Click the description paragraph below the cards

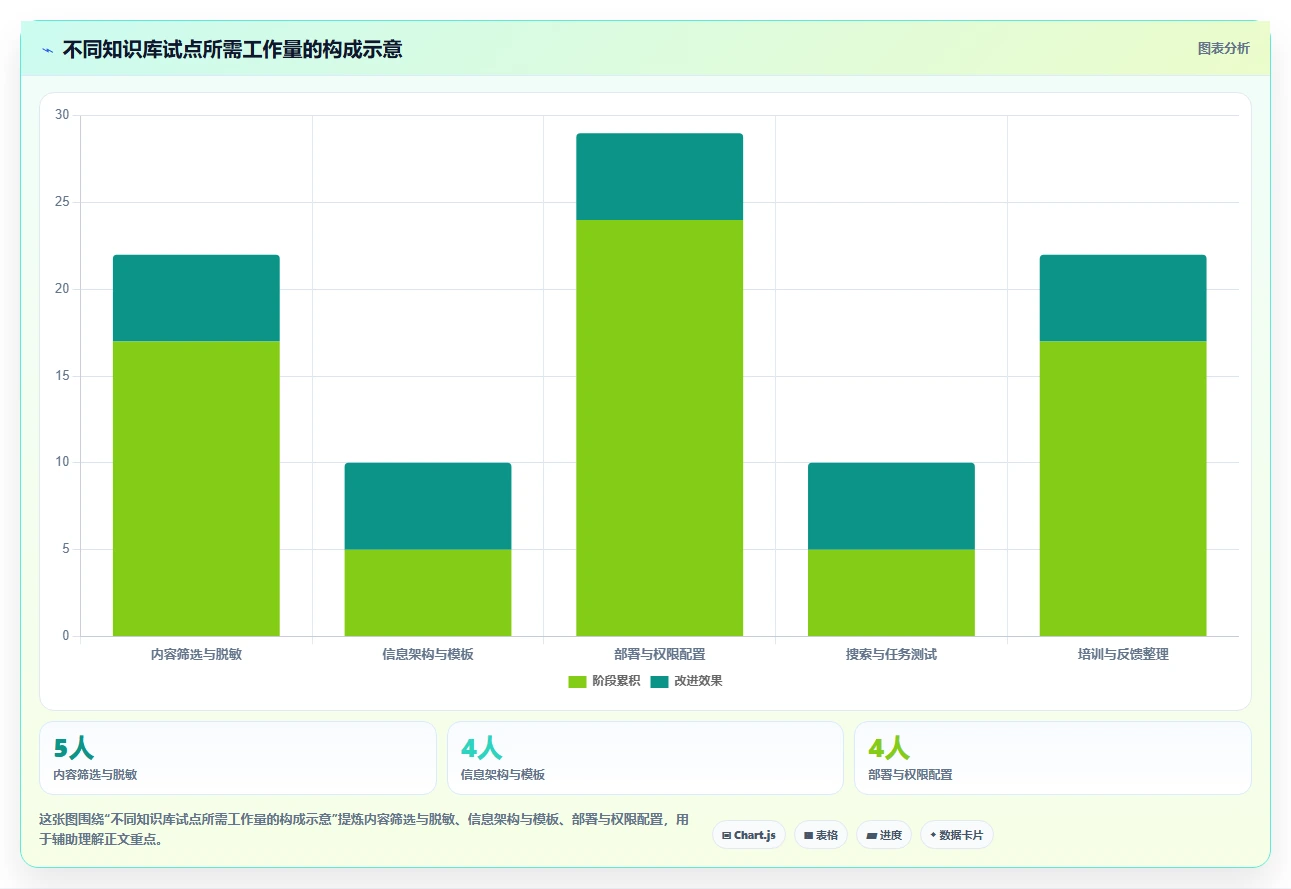[x=364, y=829]
